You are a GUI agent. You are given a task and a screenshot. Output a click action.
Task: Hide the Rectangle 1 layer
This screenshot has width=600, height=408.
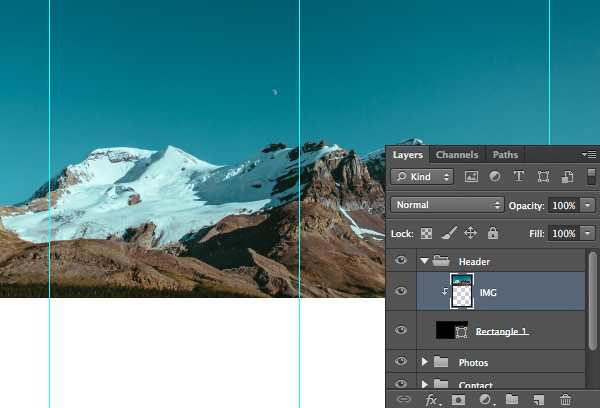[401, 330]
